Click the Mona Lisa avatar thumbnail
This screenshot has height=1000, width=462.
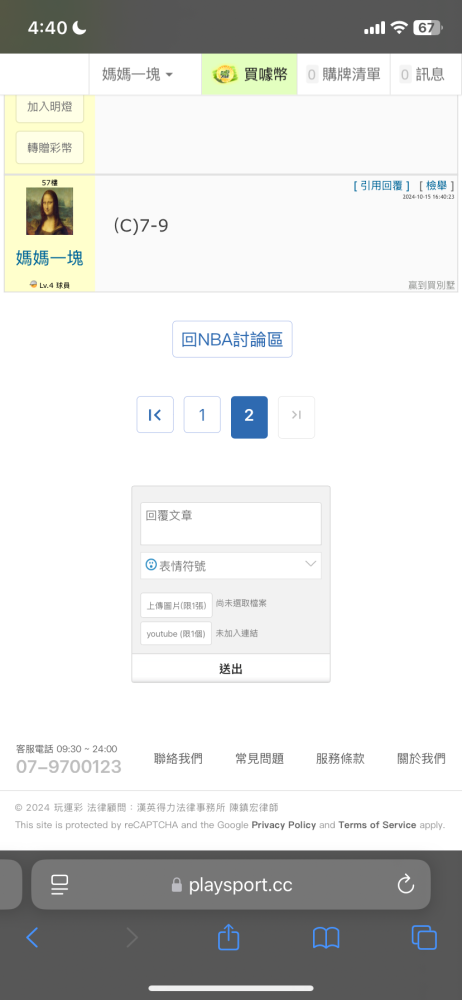click(x=49, y=211)
